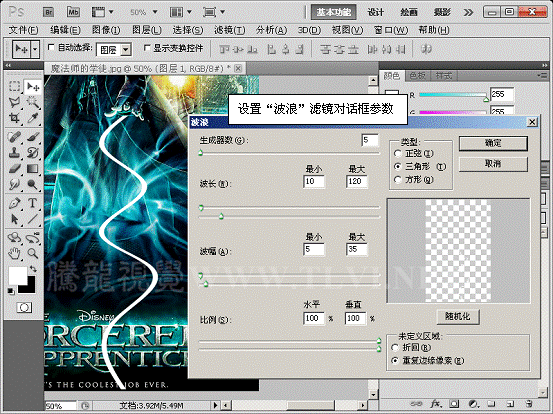Select the Magic Wand tool
Image resolution: width=553 pixels, height=414 pixels.
pyautogui.click(x=33, y=102)
